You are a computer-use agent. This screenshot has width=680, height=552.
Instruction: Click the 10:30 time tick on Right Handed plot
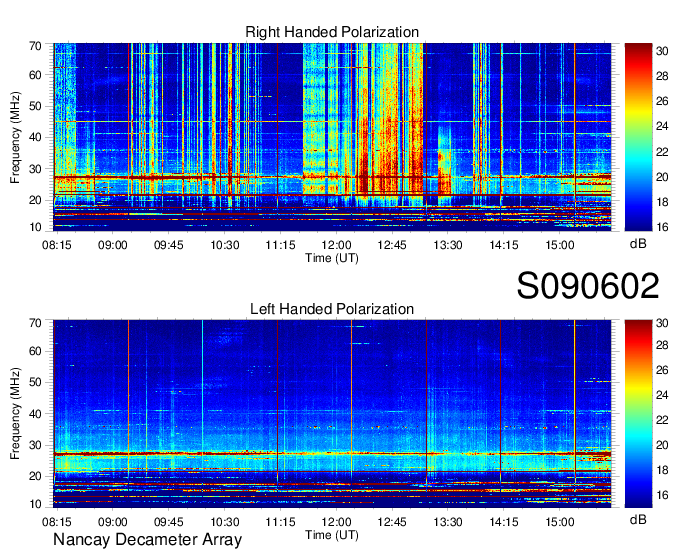coord(225,245)
